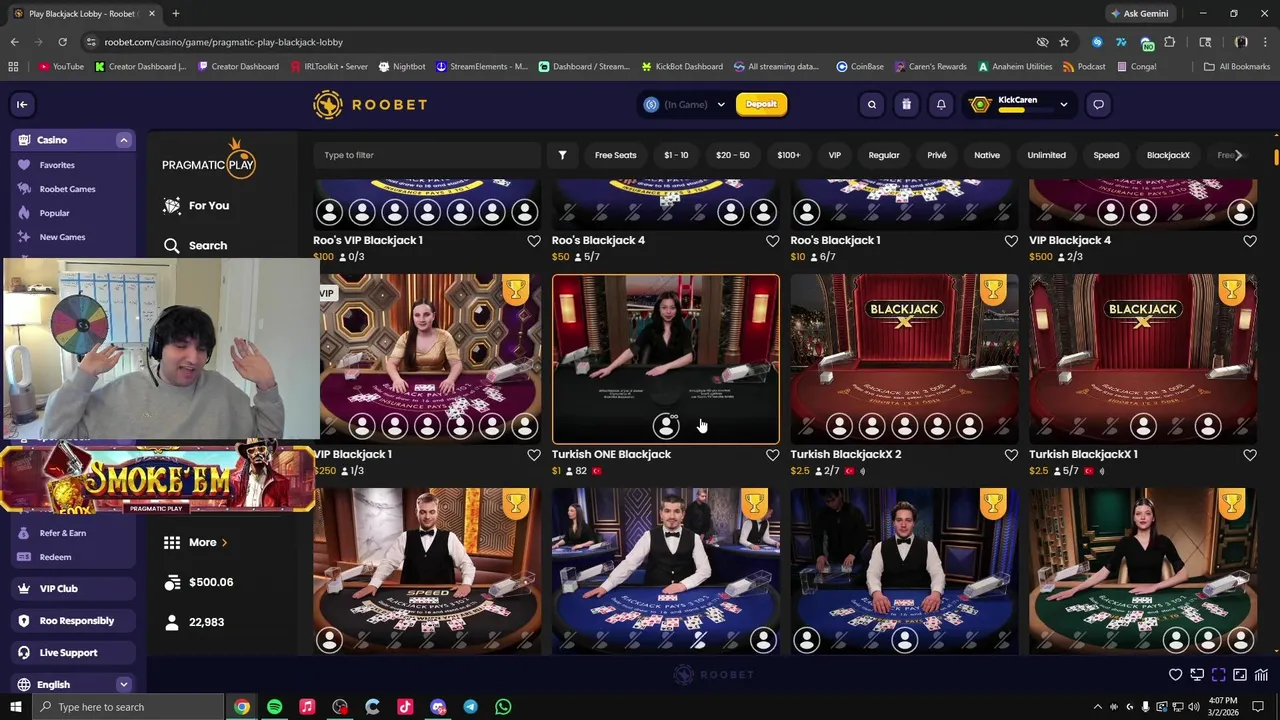This screenshot has height=720, width=1280.
Task: Open Pragmatic Play Search
Action: coord(196,245)
